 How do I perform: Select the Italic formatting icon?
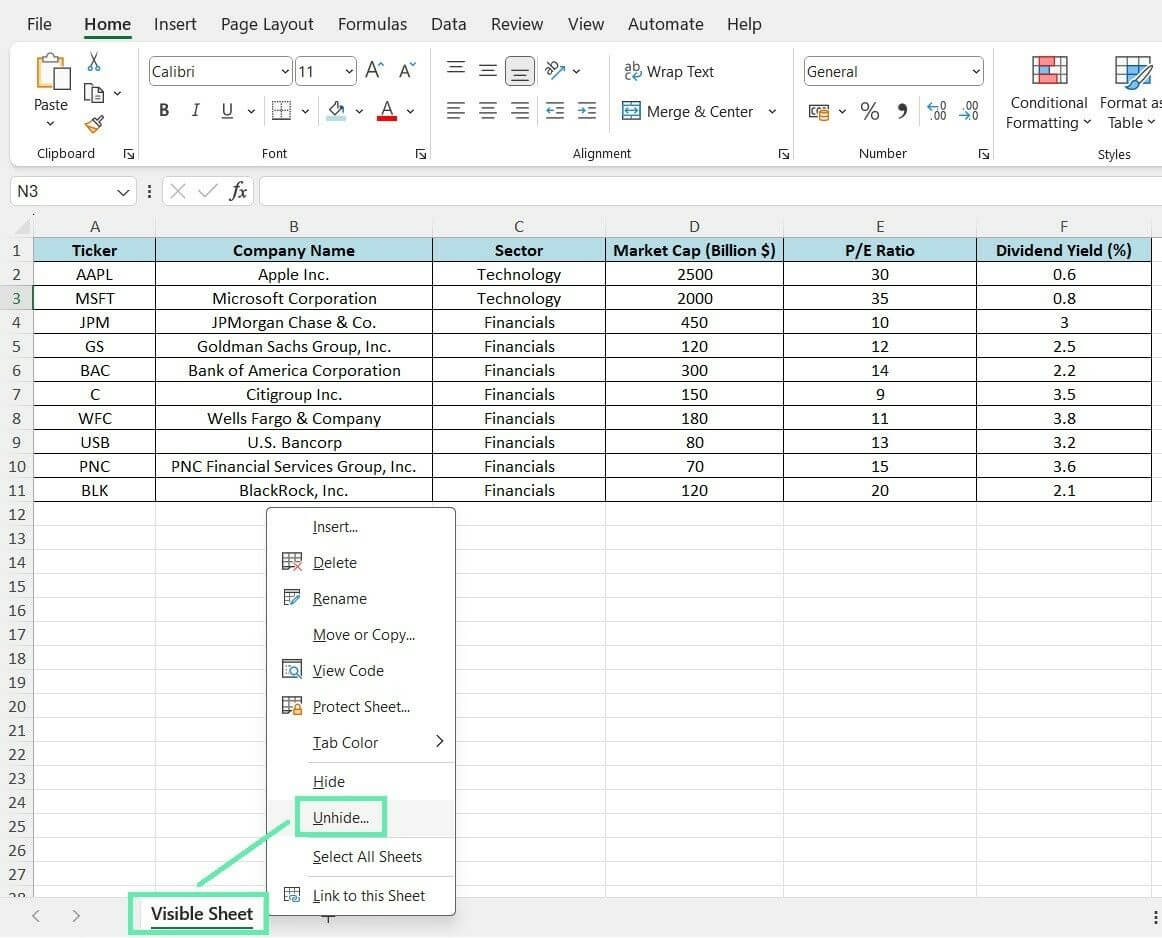pos(196,110)
